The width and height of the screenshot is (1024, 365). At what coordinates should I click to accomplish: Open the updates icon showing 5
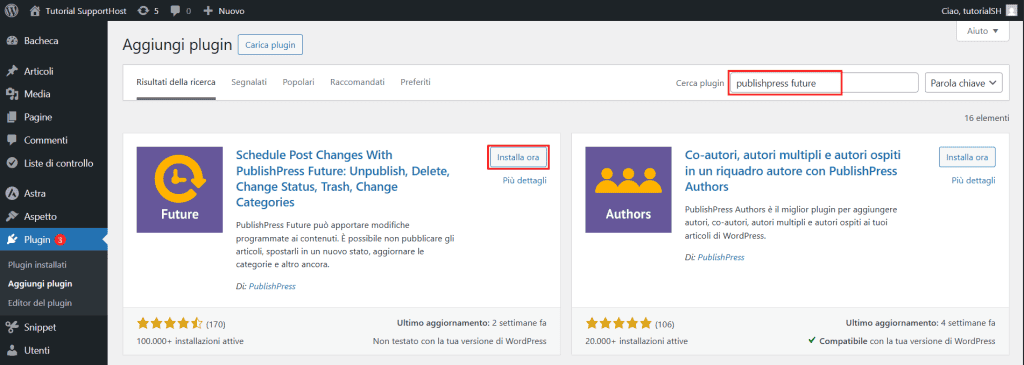143,10
